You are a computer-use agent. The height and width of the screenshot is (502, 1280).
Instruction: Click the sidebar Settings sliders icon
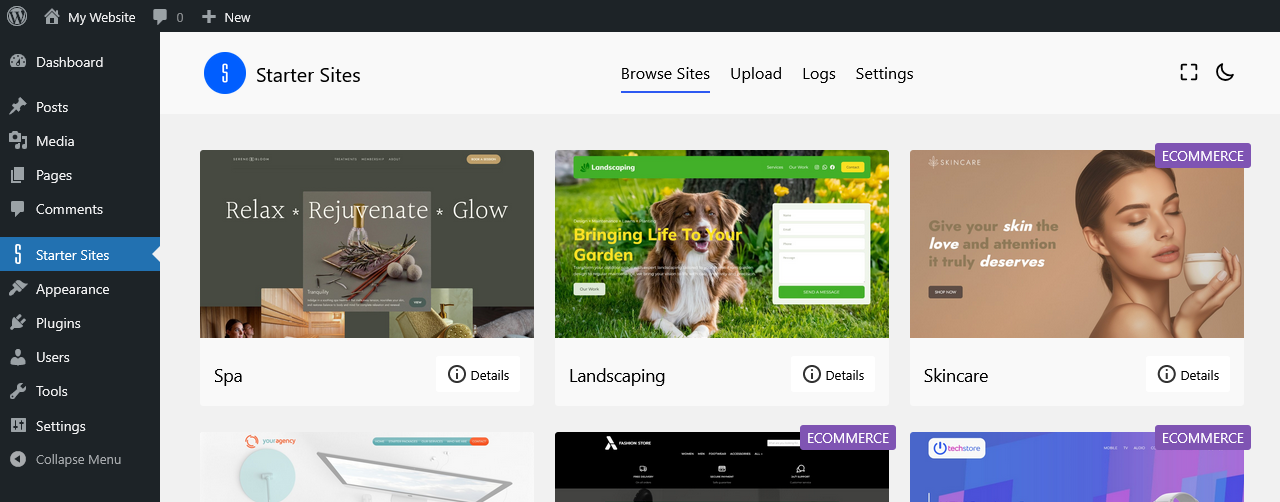(18, 425)
